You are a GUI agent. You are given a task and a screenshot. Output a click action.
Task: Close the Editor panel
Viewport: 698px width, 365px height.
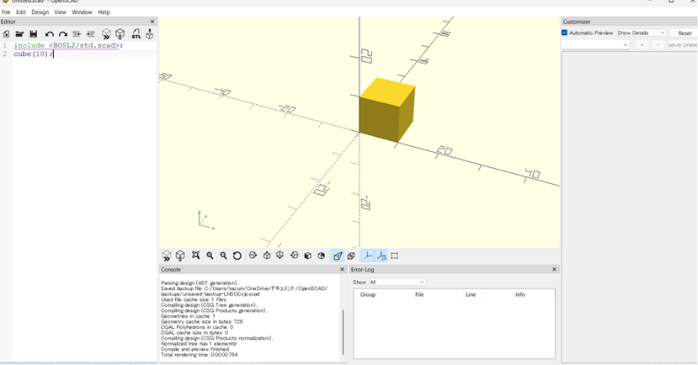[x=152, y=21]
